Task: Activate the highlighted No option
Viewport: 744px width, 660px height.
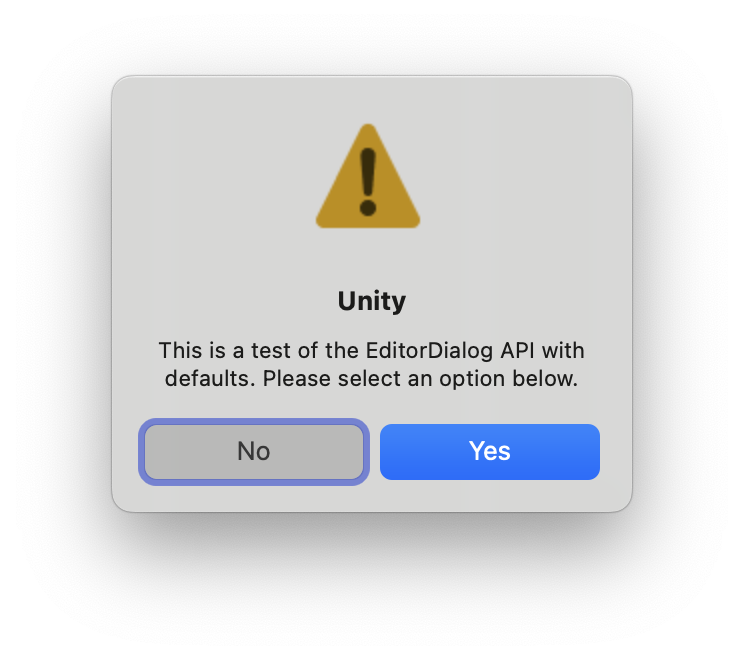Action: 254,452
